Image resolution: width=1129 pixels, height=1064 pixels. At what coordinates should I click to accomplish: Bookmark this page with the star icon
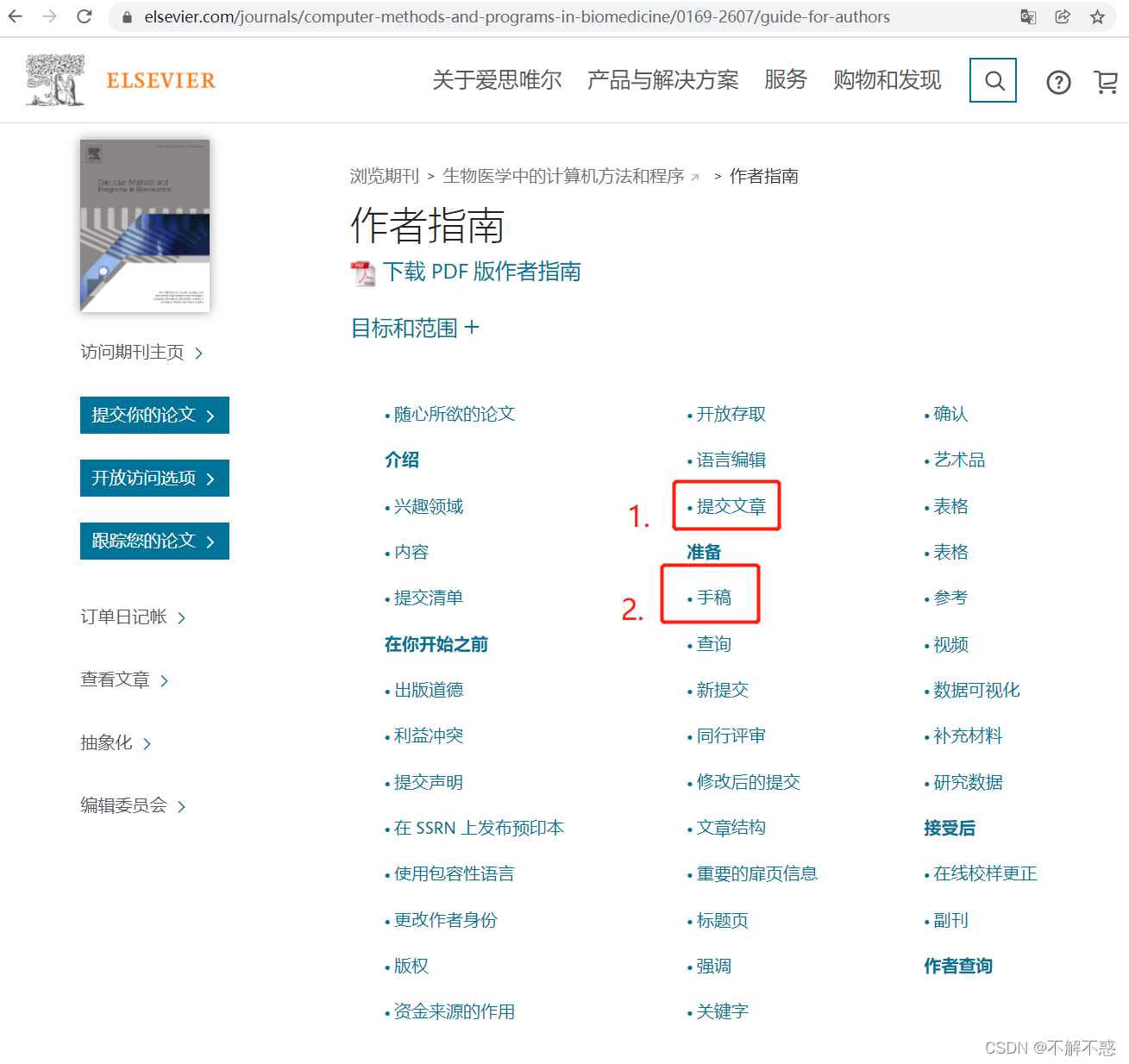pos(1097,17)
